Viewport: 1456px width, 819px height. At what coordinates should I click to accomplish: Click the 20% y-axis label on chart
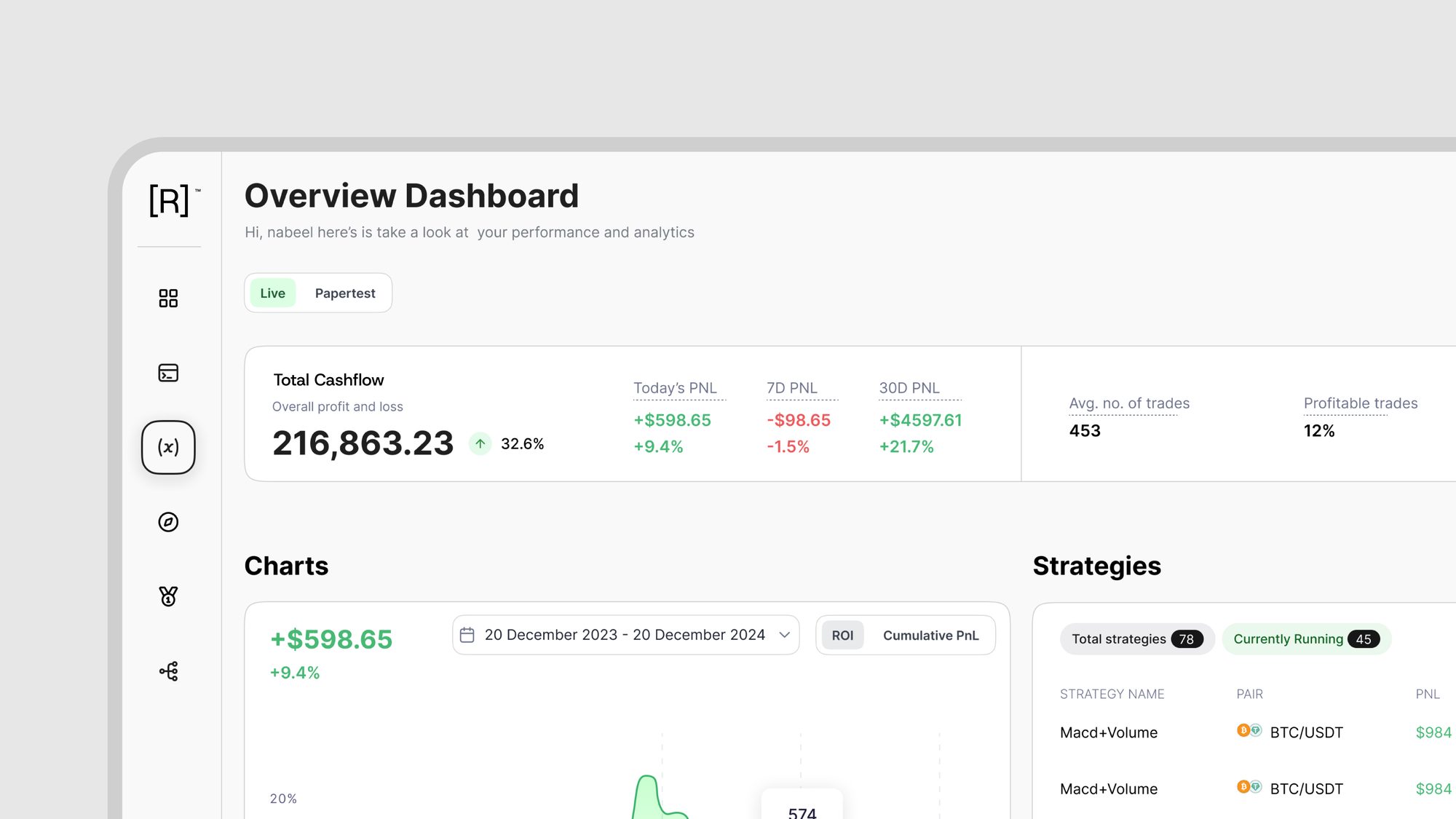[283, 799]
